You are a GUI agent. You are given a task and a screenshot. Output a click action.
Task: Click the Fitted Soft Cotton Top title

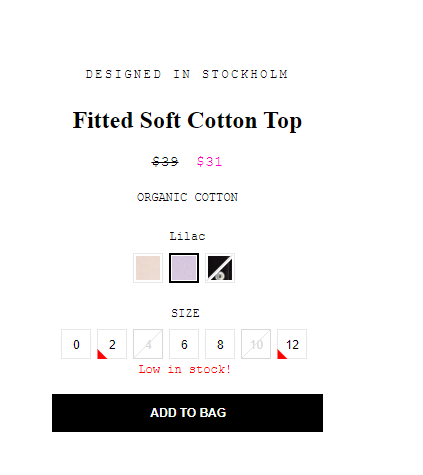point(187,120)
